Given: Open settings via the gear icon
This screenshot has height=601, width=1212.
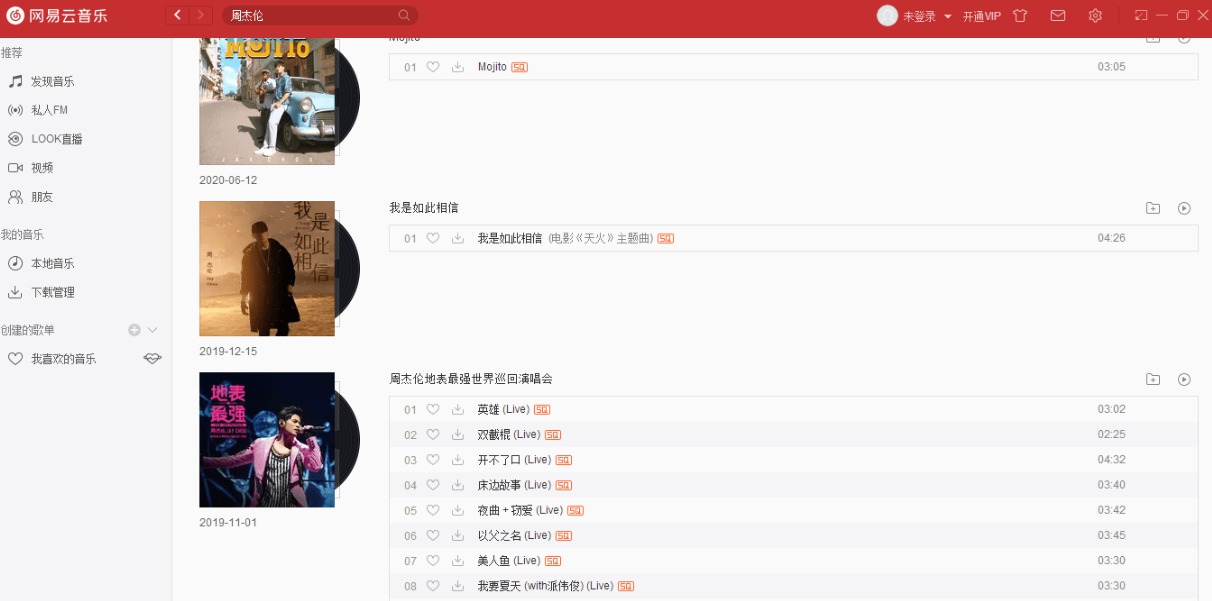Looking at the screenshot, I should [x=1095, y=15].
